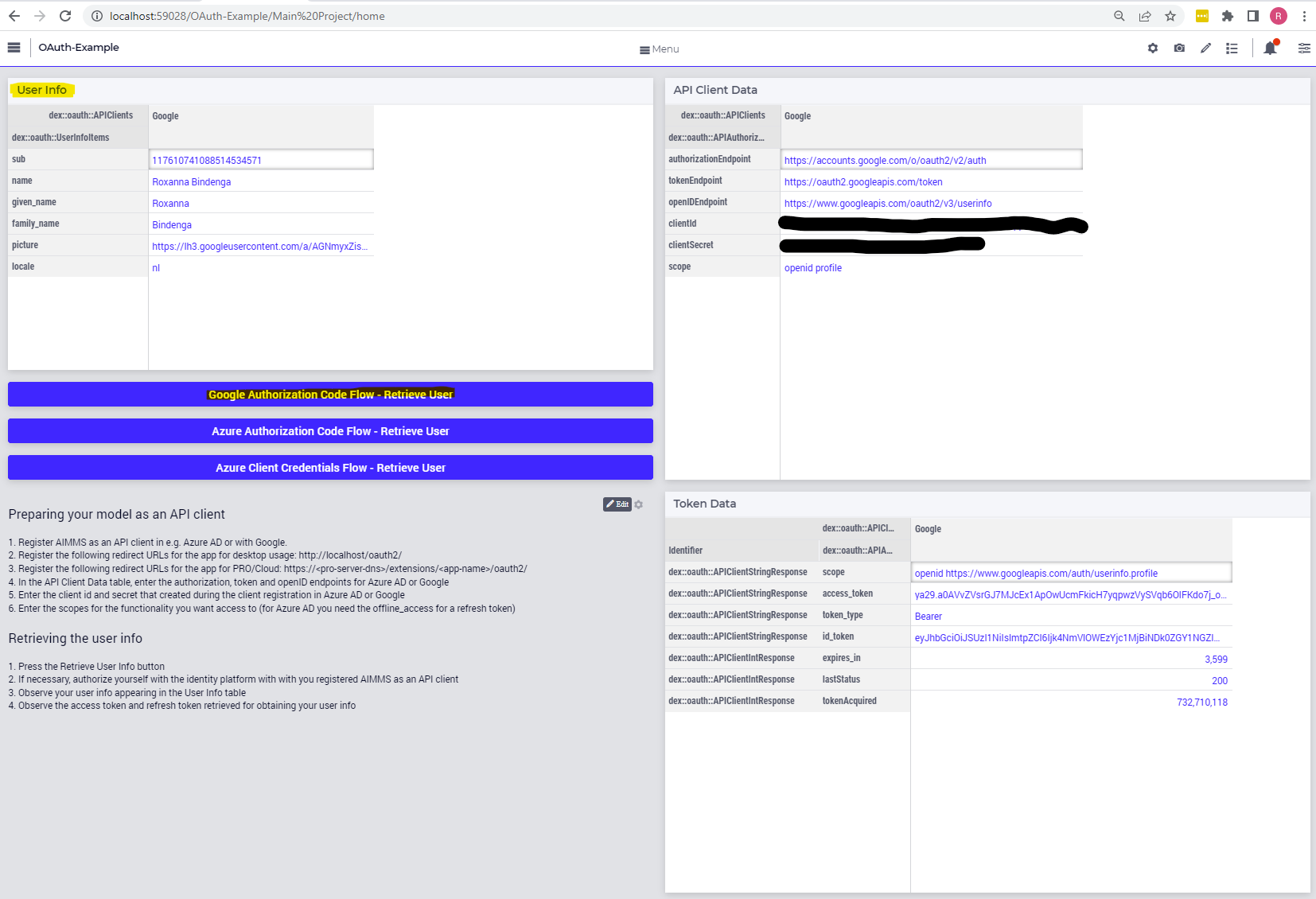Screen dimensions: 1316x899
Task: Run Azure Authorization Code Flow - Retrieve User
Action: click(330, 431)
